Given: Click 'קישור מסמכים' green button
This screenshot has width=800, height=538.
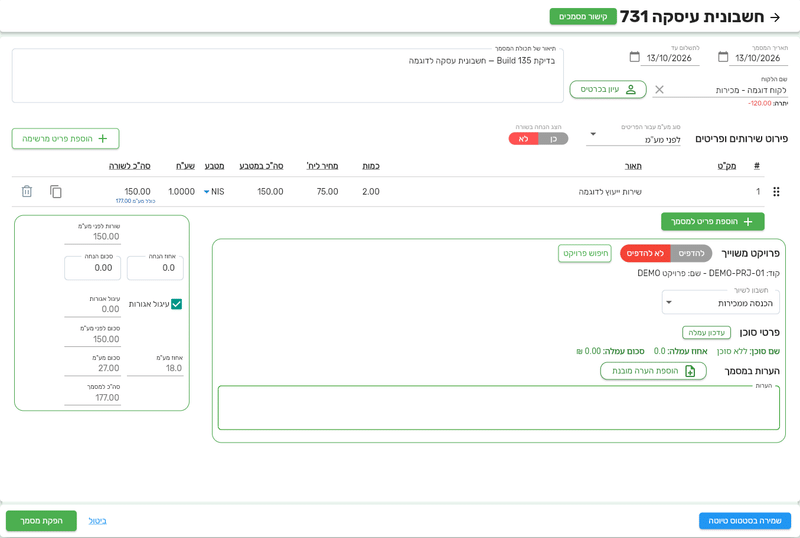Looking at the screenshot, I should (583, 17).
